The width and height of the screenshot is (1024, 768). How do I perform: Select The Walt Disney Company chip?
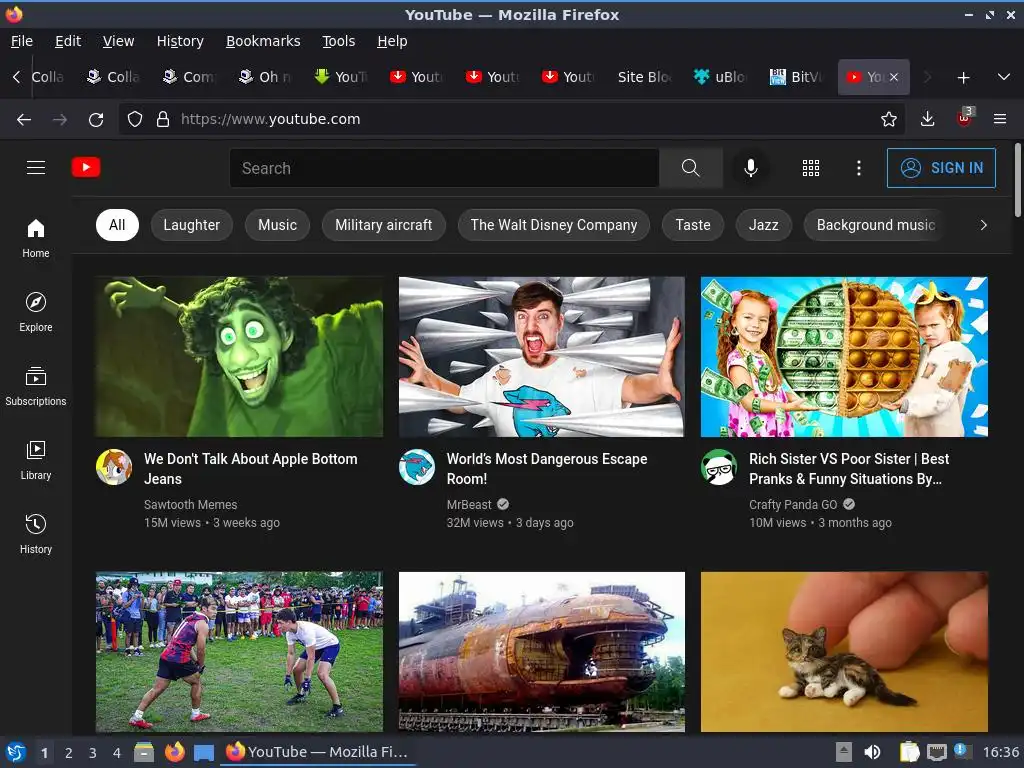(554, 225)
